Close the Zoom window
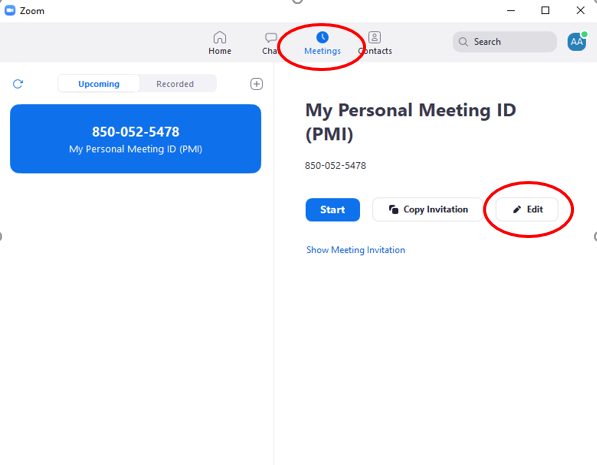This screenshot has height=465, width=597. click(580, 10)
